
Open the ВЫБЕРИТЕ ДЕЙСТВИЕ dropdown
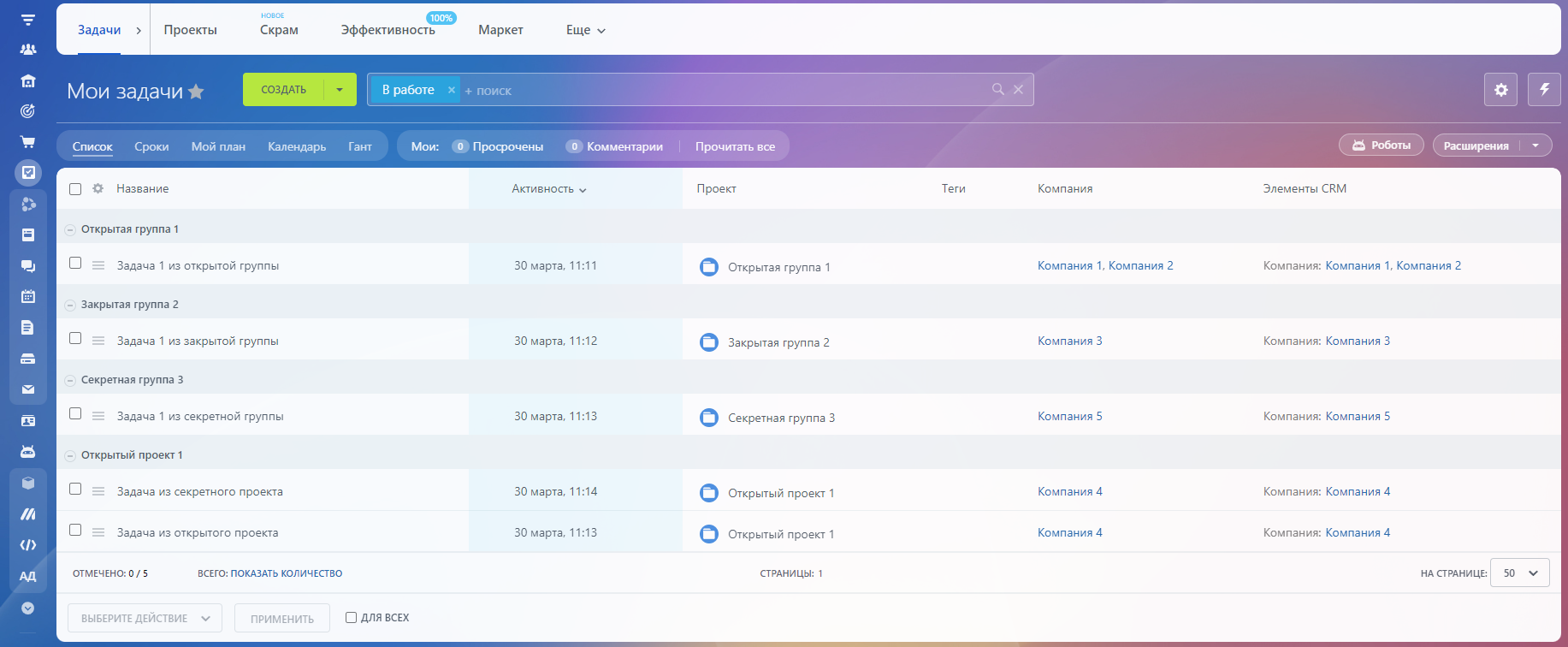tap(145, 618)
